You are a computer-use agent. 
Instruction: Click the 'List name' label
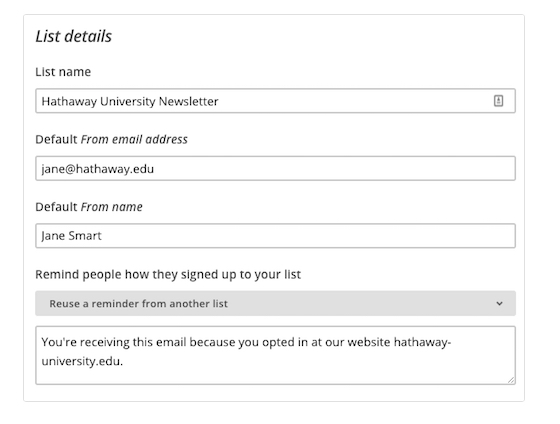pyautogui.click(x=63, y=72)
